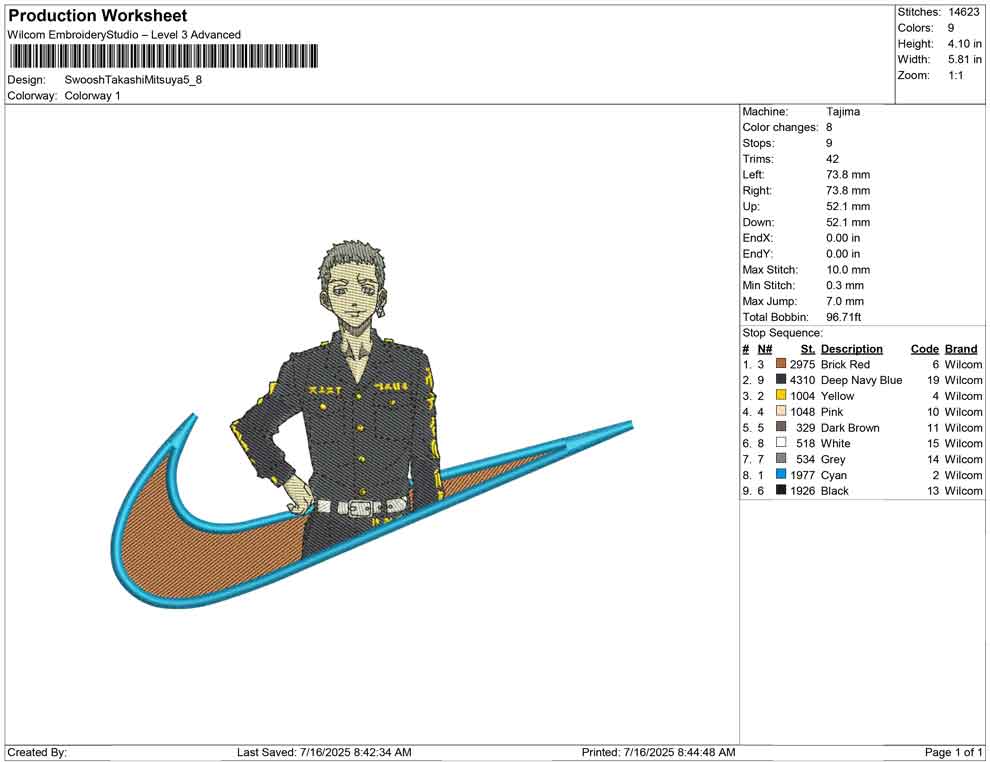990x762 pixels.
Task: Click the "Brick Red" description text
Action: pyautogui.click(x=845, y=364)
